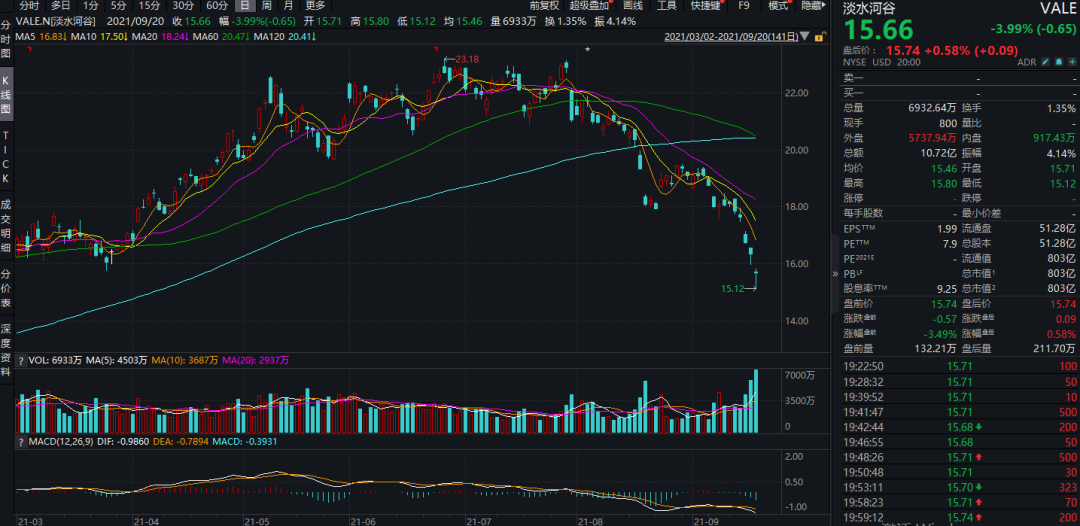Viewport: 1080px width, 526px height.
Task: Select the 5分 interval
Action: 119,6
